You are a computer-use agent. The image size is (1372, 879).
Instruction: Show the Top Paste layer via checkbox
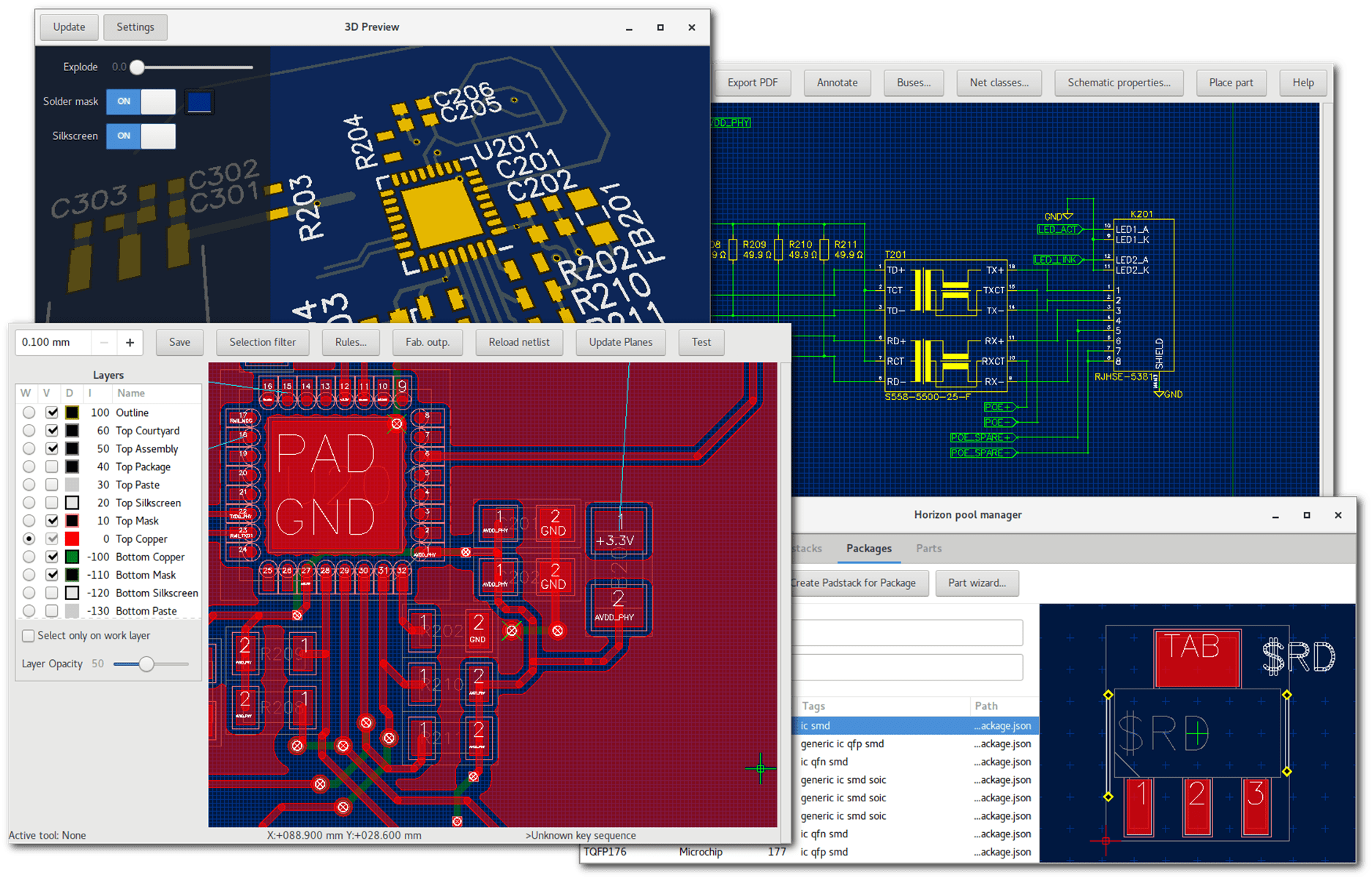pos(52,485)
